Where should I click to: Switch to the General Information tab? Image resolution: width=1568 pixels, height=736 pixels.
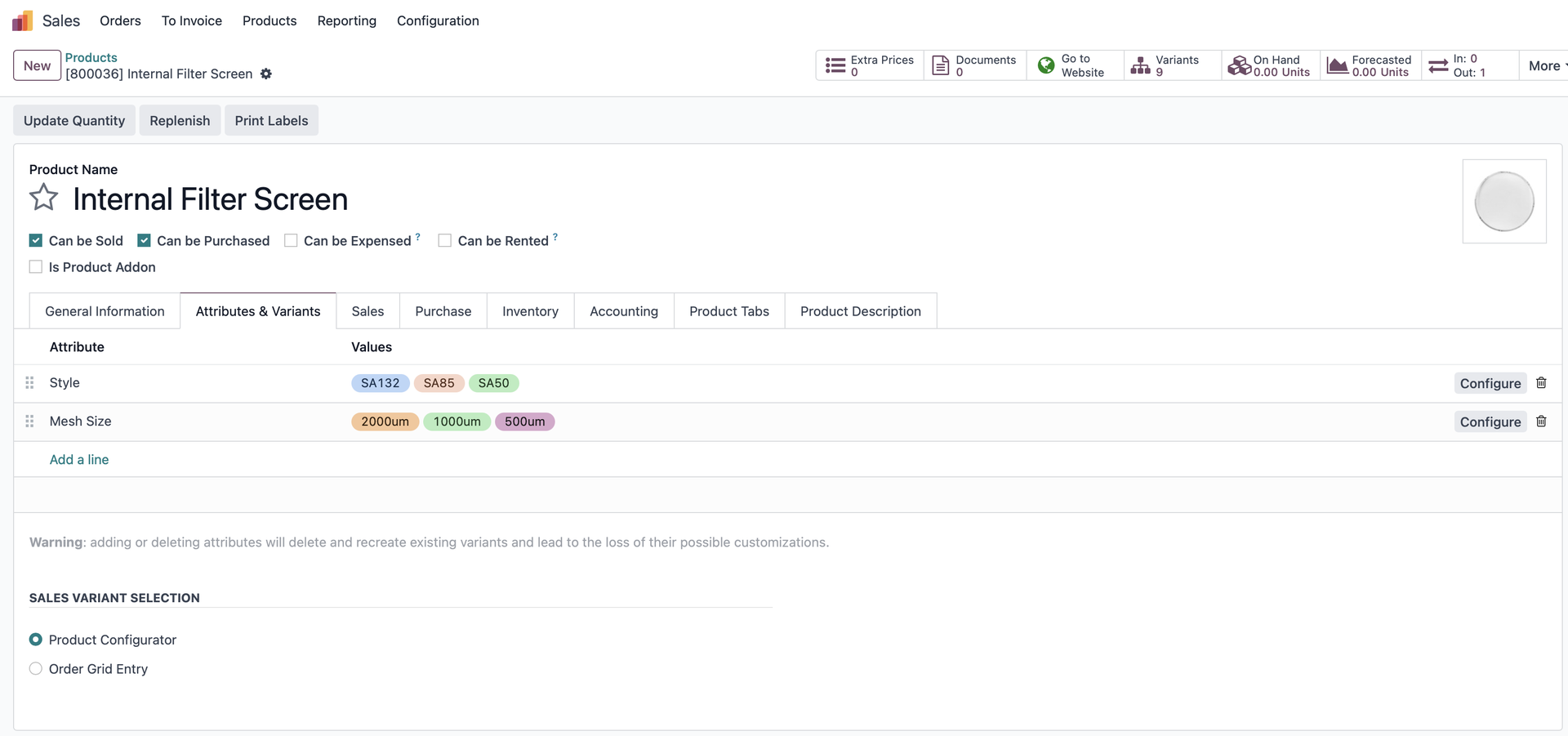tap(105, 311)
